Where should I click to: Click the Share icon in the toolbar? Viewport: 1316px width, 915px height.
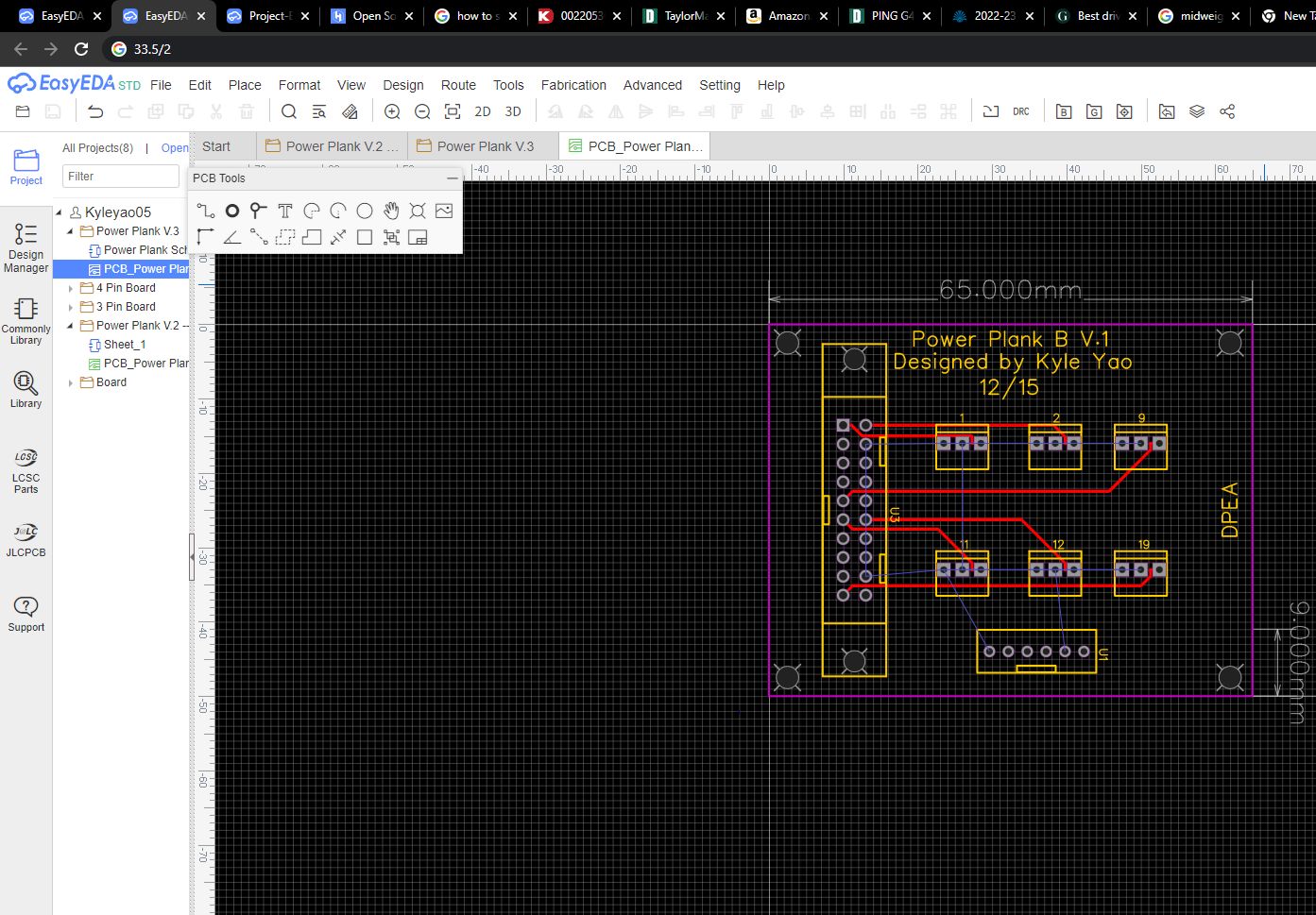[1227, 110]
